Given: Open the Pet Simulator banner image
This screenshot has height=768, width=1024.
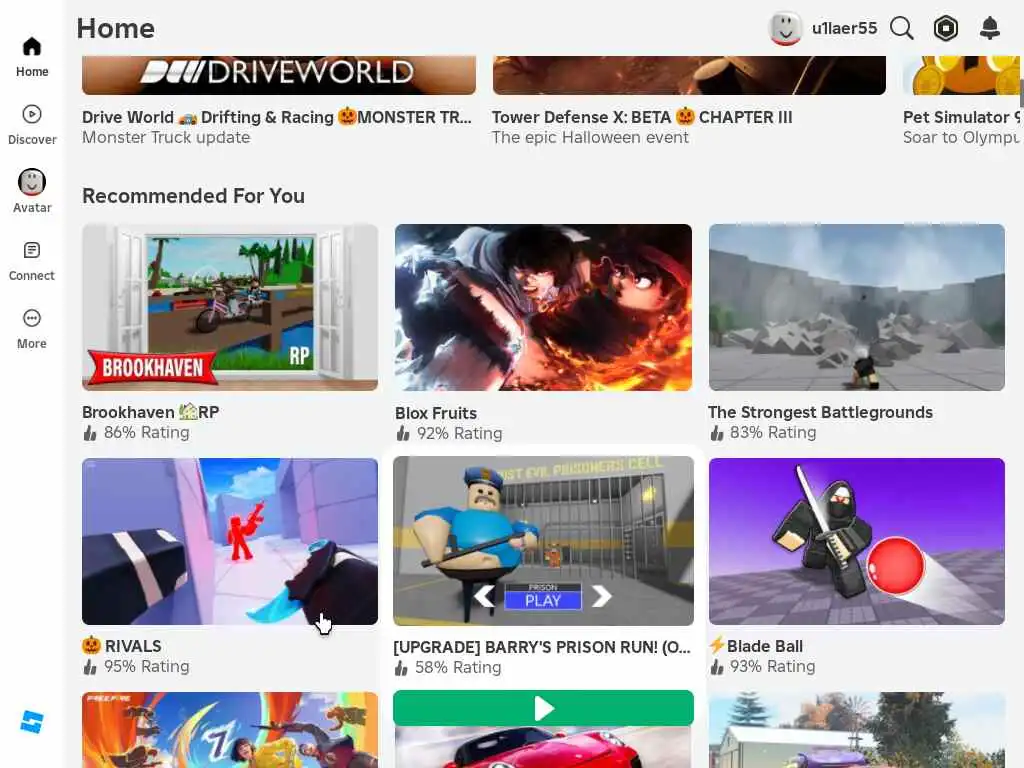Looking at the screenshot, I should pyautogui.click(x=961, y=75).
